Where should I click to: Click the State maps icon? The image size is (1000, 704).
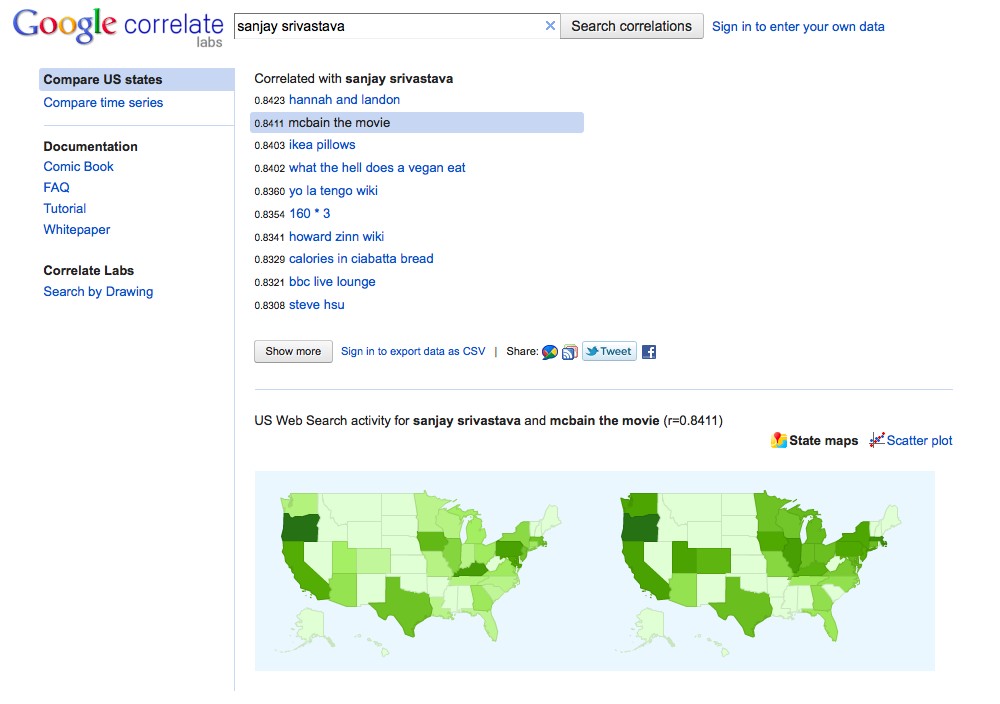click(779, 440)
